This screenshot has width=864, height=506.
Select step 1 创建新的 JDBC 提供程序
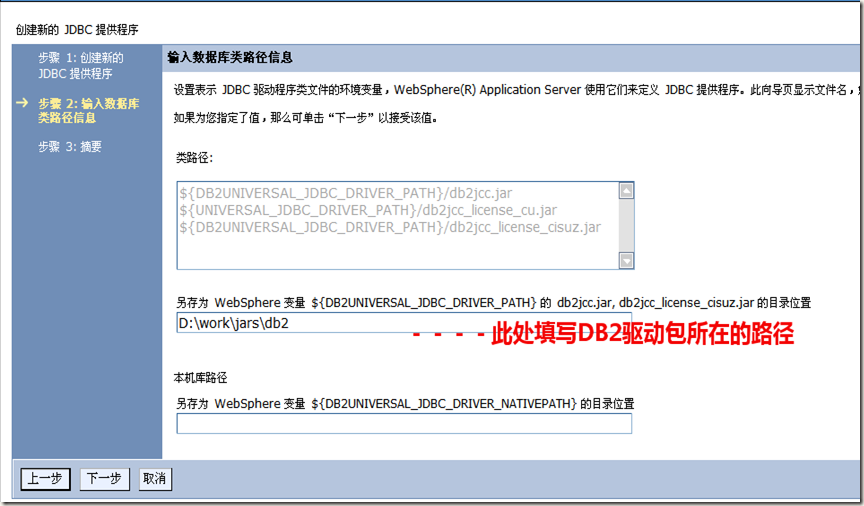tap(80, 66)
